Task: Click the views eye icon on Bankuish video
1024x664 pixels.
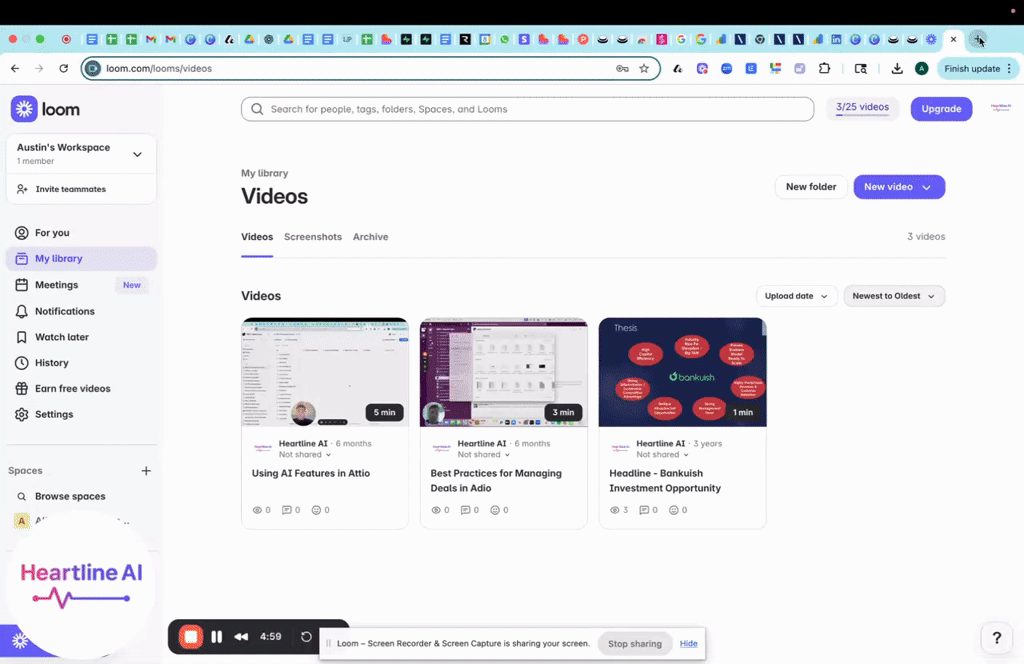Action: [x=615, y=510]
